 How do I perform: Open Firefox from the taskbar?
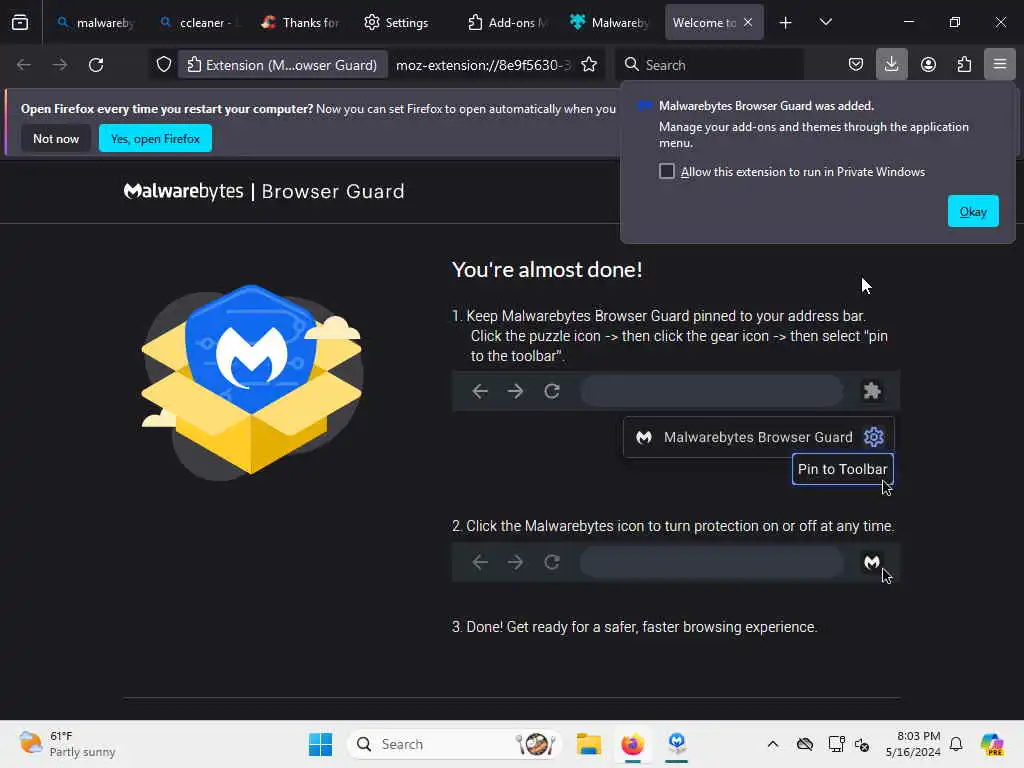coord(632,744)
